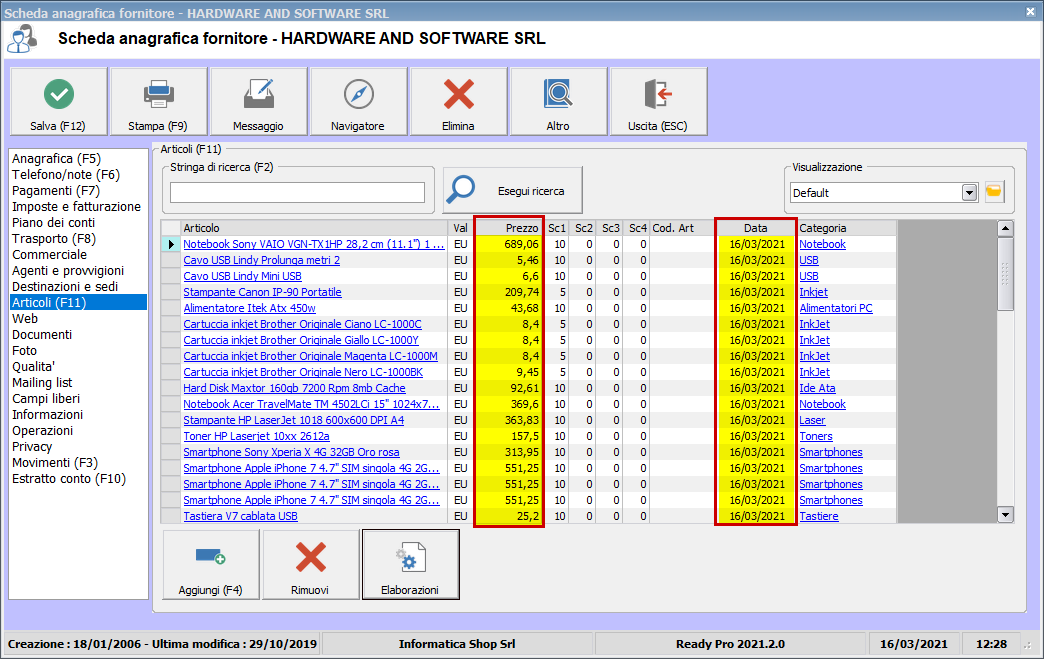Viewport: 1044px width, 659px height.
Task: Select Articoli (F11) in the sidebar
Action: [78, 302]
